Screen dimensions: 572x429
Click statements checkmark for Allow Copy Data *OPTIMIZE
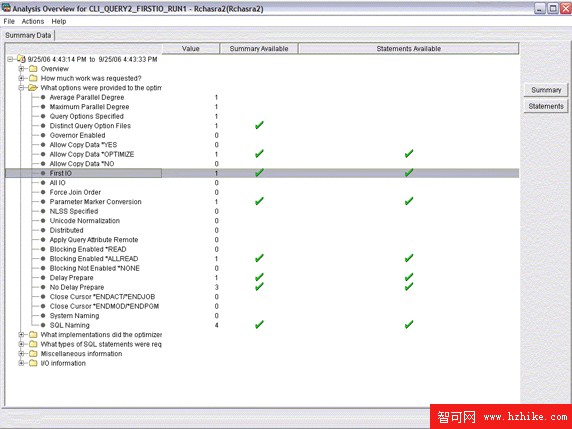tap(409, 154)
